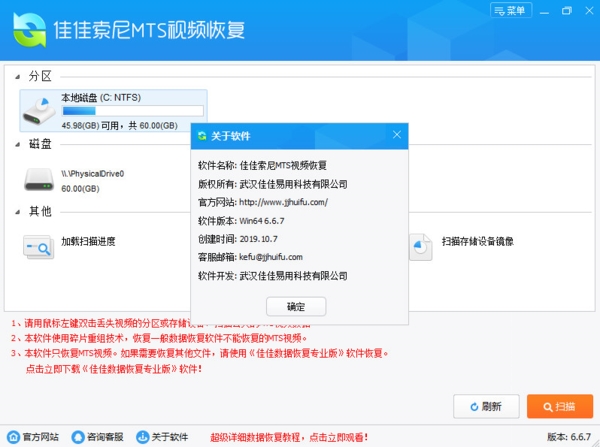The height and width of the screenshot is (447, 600).
Task: Click the 官方网站 home icon
Action: pyautogui.click(x=14, y=437)
